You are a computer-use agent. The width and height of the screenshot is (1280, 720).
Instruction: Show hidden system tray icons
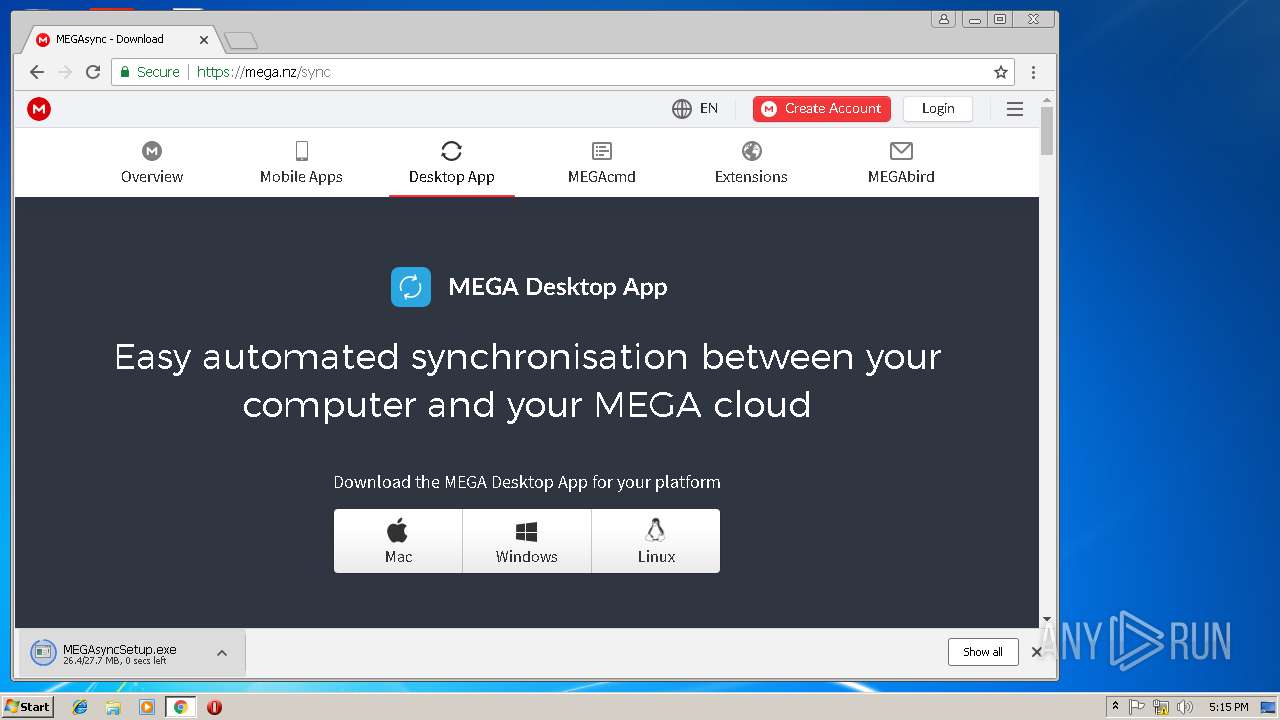point(1115,707)
